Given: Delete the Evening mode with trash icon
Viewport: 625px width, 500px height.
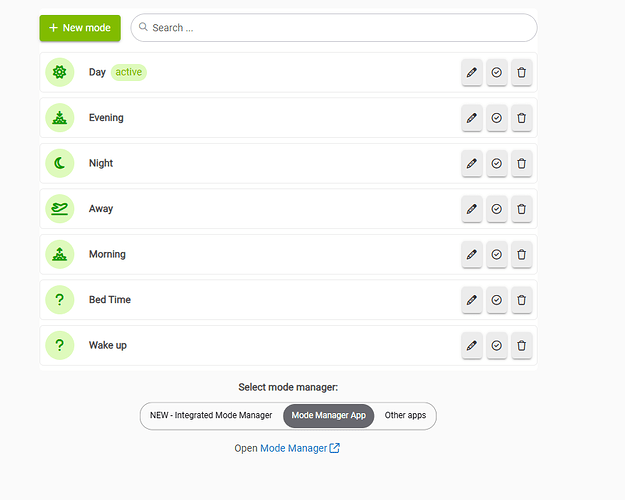Looking at the screenshot, I should click(x=521, y=118).
